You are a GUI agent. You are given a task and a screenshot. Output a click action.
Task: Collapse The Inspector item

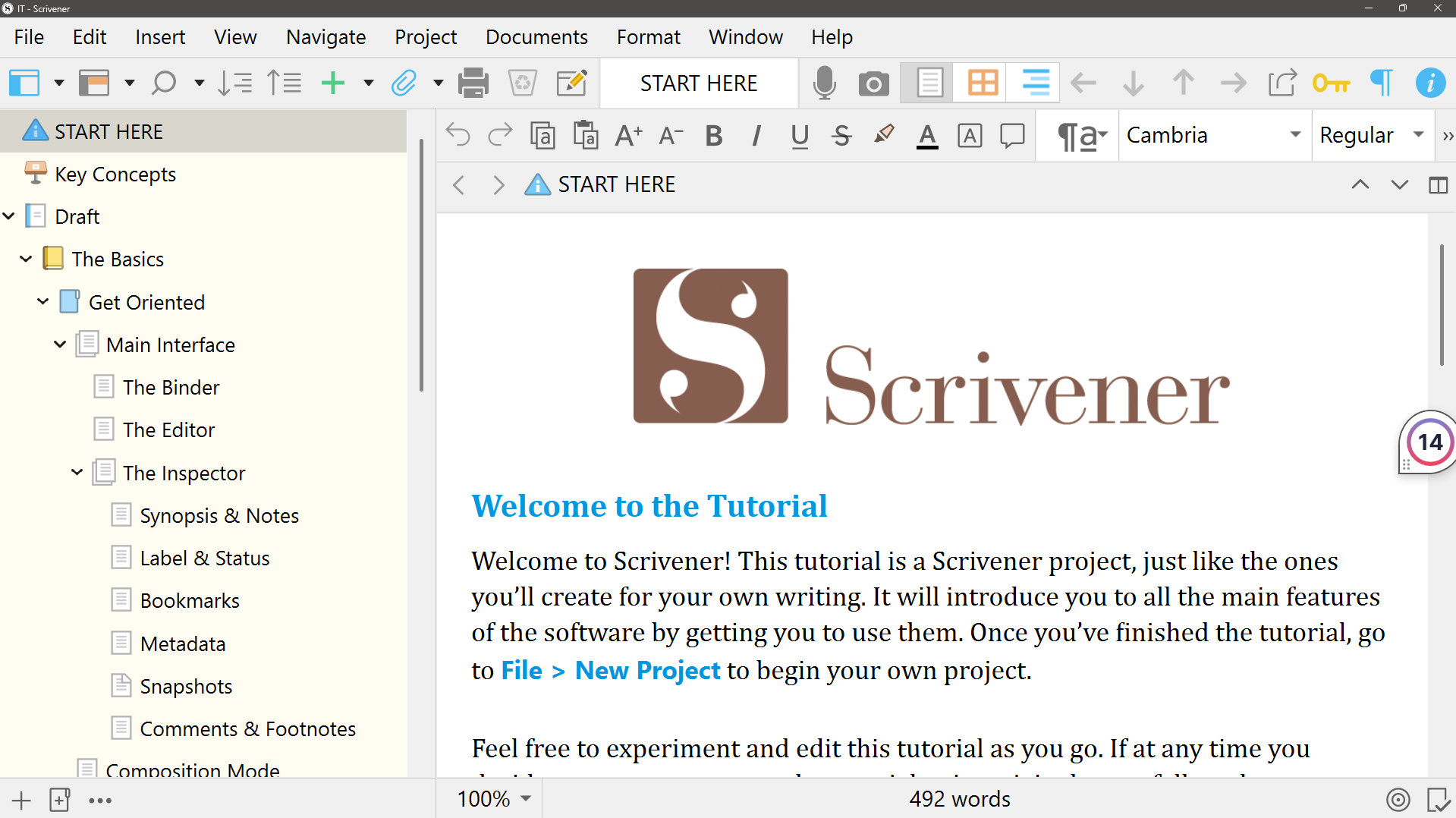[77, 473]
